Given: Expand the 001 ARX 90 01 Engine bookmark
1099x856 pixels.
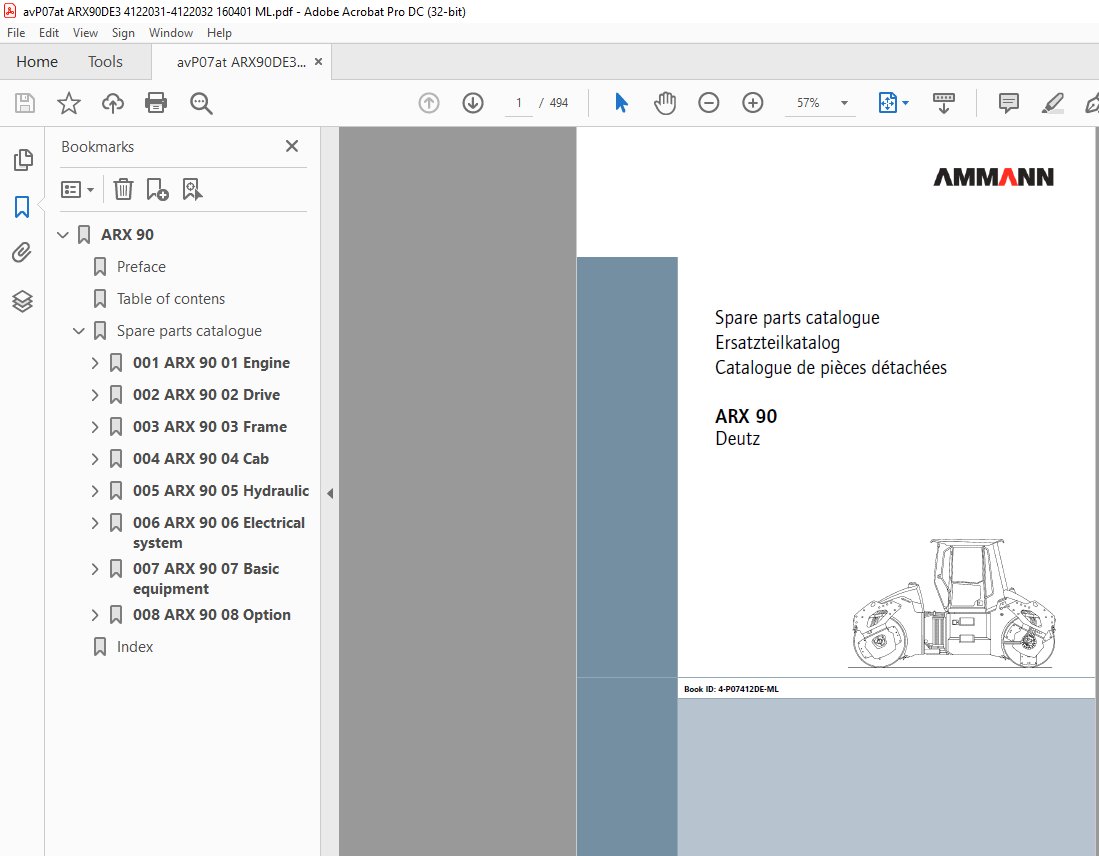Looking at the screenshot, I should coord(95,363).
